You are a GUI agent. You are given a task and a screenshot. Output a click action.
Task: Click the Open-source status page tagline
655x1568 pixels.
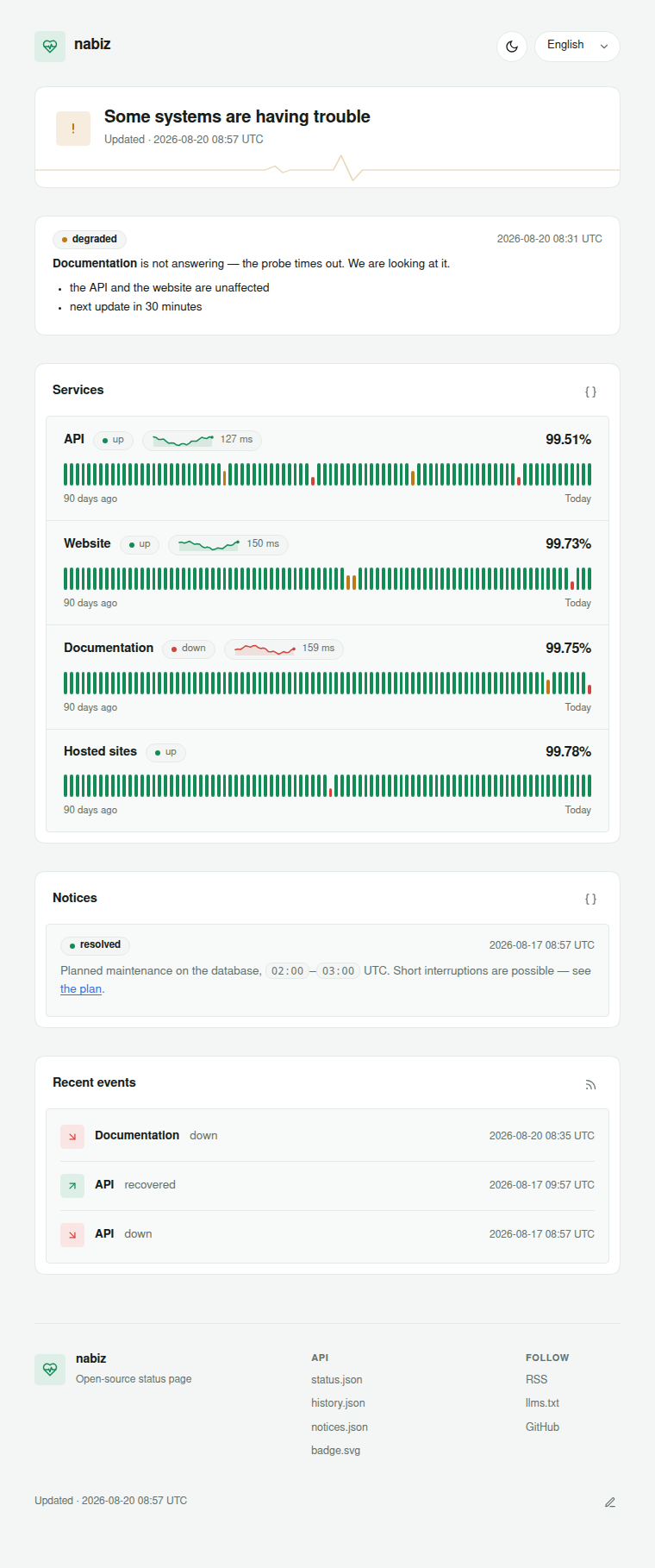pos(134,1379)
